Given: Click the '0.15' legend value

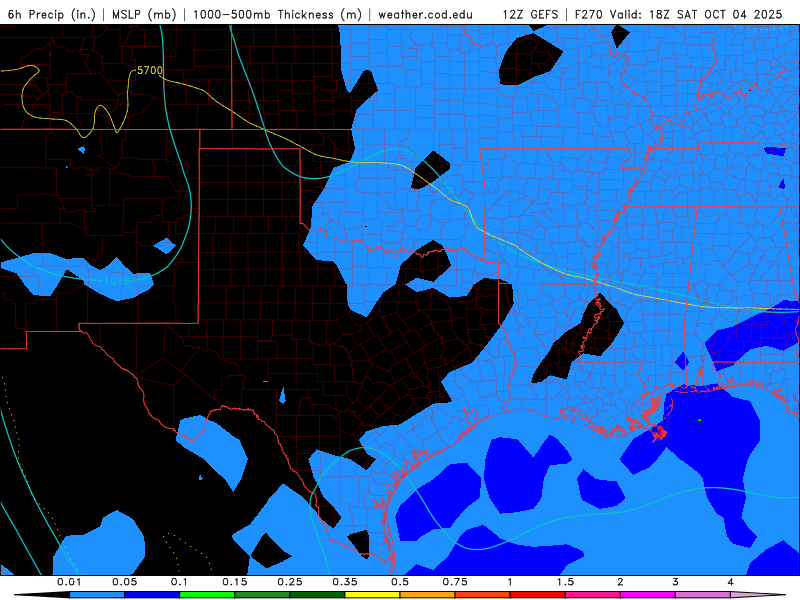Looking at the screenshot, I should (x=235, y=582).
